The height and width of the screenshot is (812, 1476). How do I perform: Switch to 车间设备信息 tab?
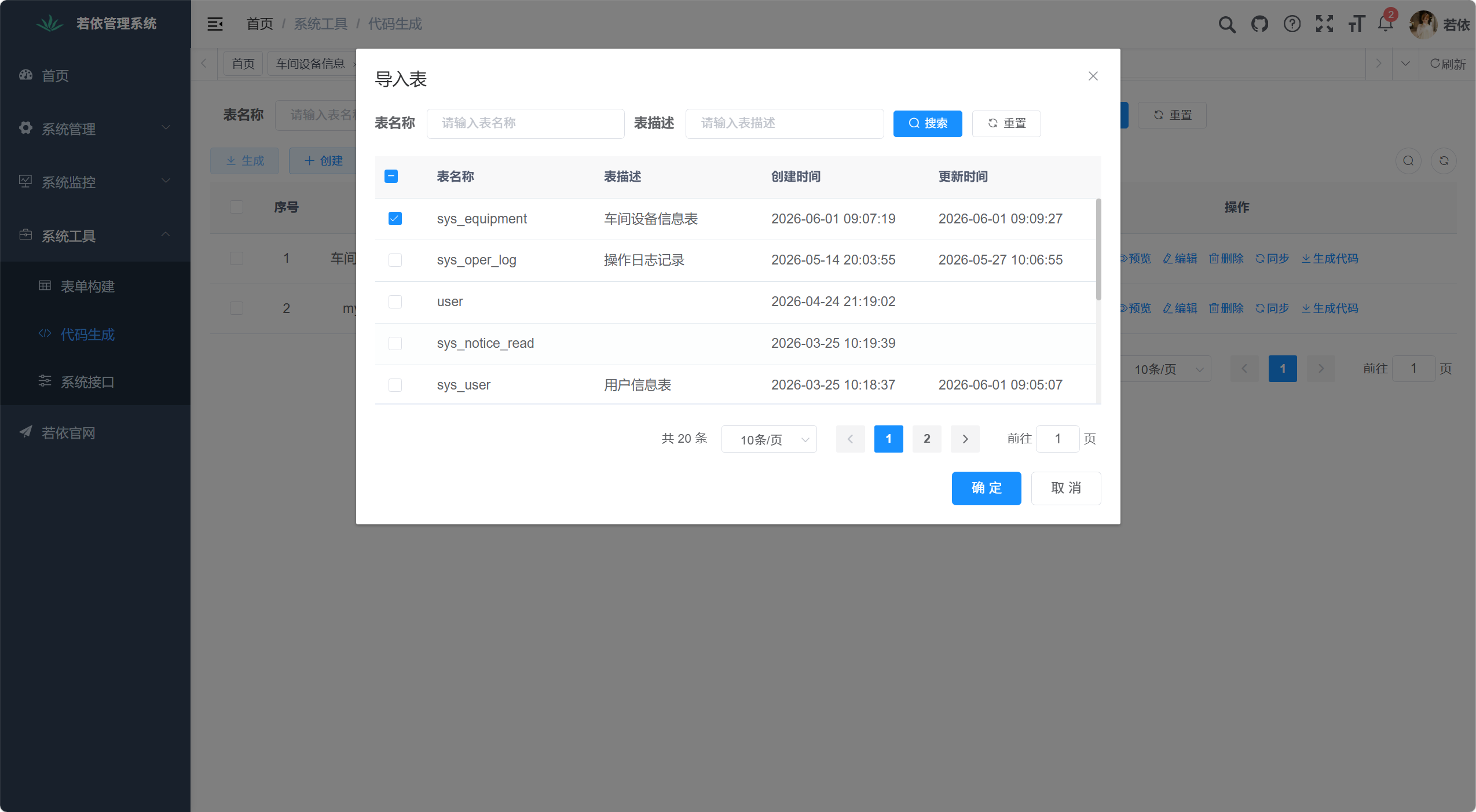(312, 64)
